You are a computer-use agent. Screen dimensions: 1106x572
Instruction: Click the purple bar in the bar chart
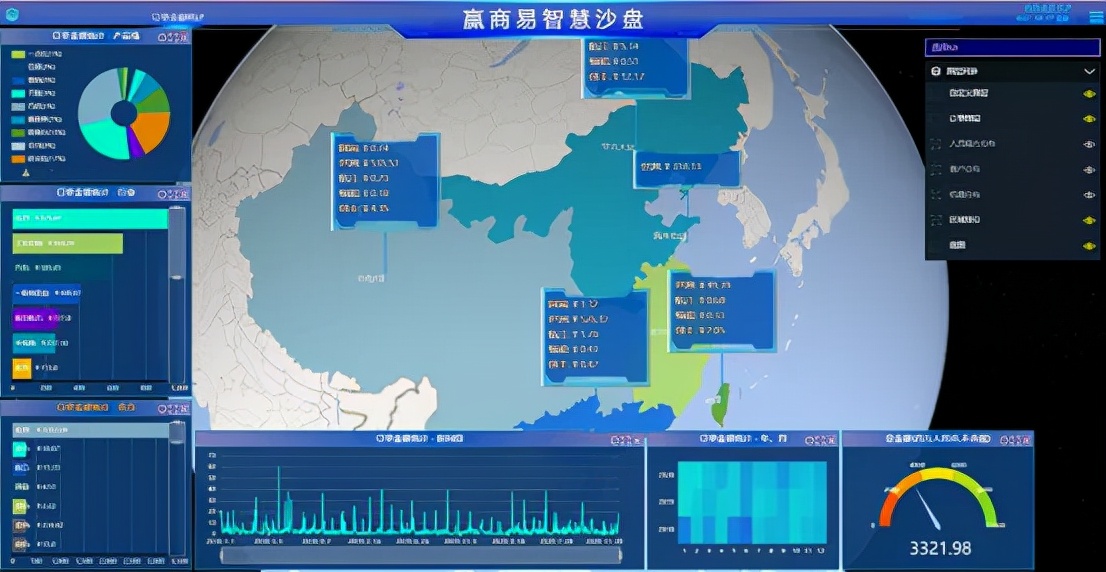36,318
